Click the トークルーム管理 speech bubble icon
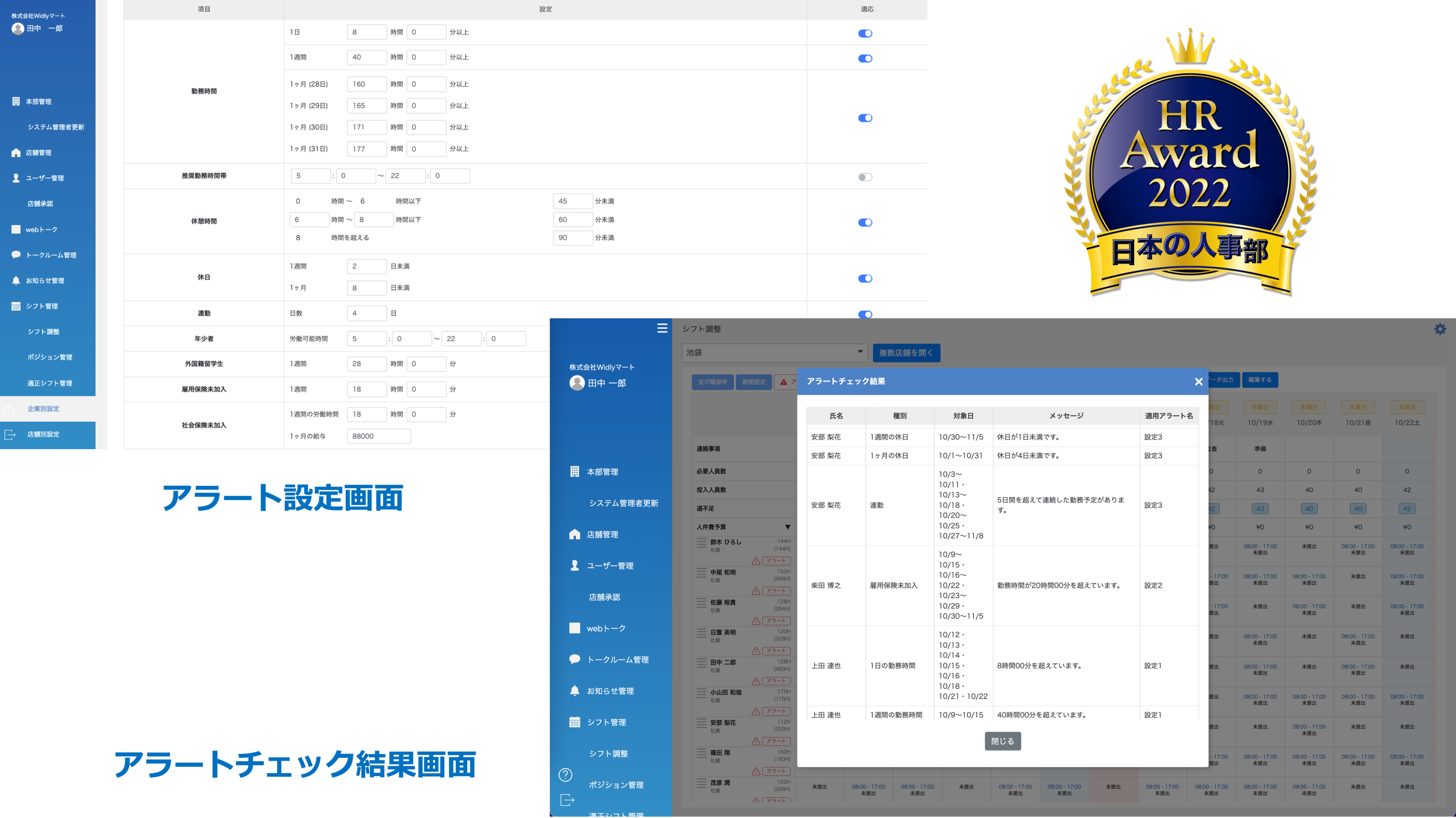This screenshot has width=1456, height=818. coord(574,659)
